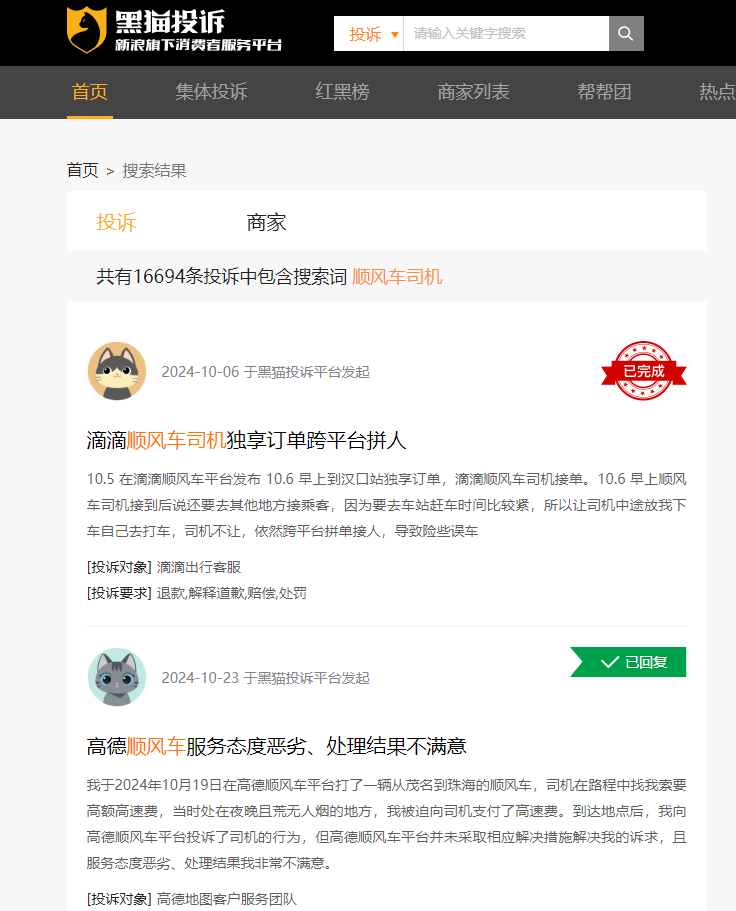This screenshot has width=736, height=911.
Task: Switch to the 商家 results tab
Action: click(x=266, y=222)
